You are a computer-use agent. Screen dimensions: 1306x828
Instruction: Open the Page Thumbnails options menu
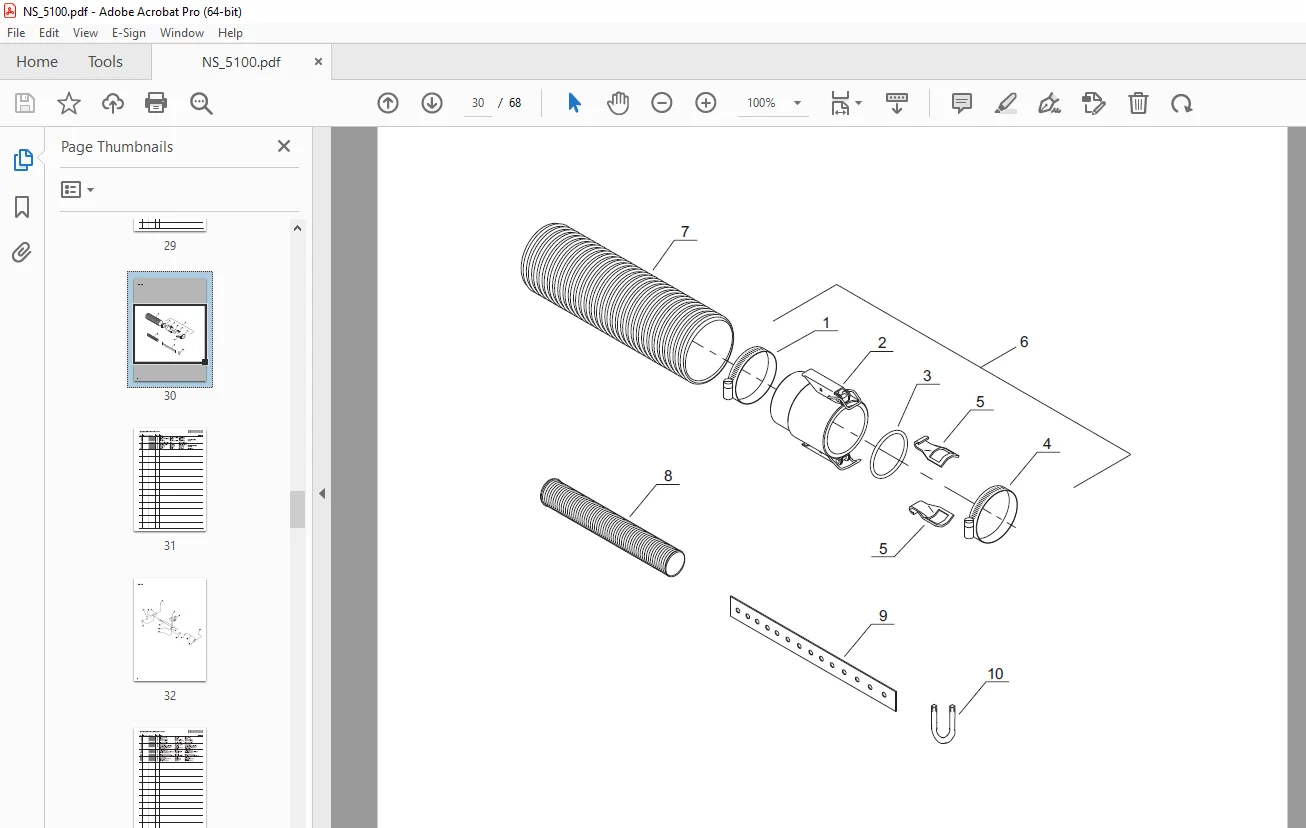click(77, 189)
